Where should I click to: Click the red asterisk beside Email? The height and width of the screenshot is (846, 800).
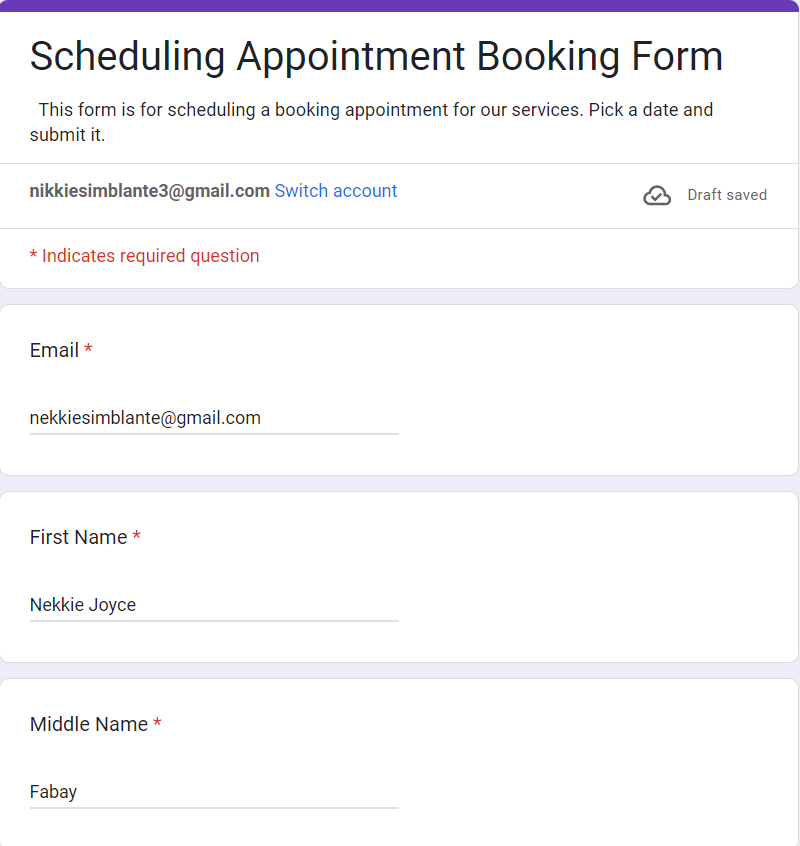88,350
